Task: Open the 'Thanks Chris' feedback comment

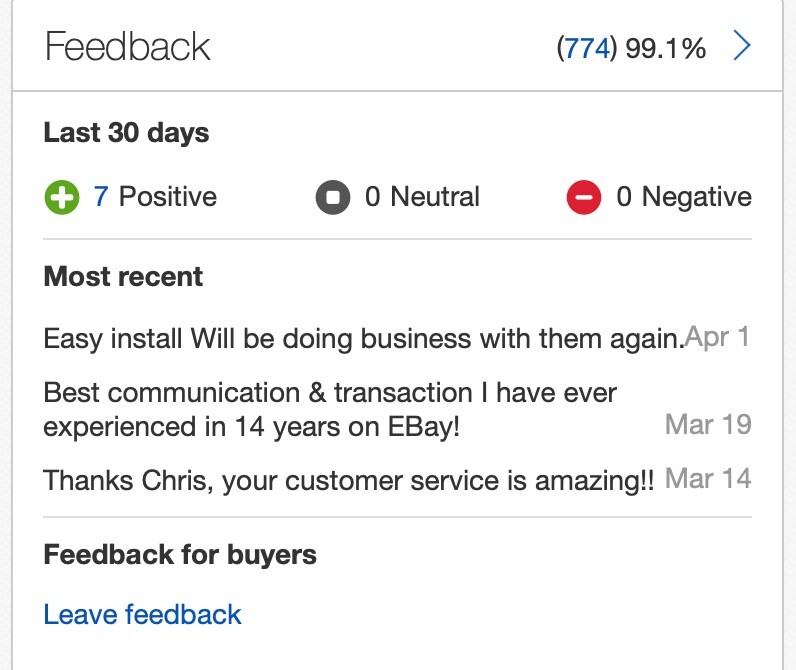Action: [349, 481]
